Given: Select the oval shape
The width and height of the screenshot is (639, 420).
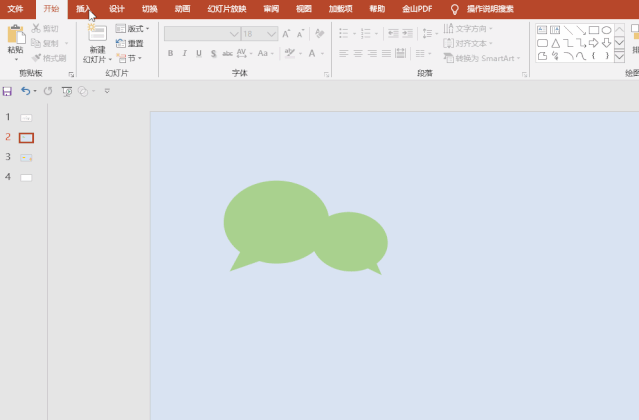Looking at the screenshot, I should click(606, 30).
